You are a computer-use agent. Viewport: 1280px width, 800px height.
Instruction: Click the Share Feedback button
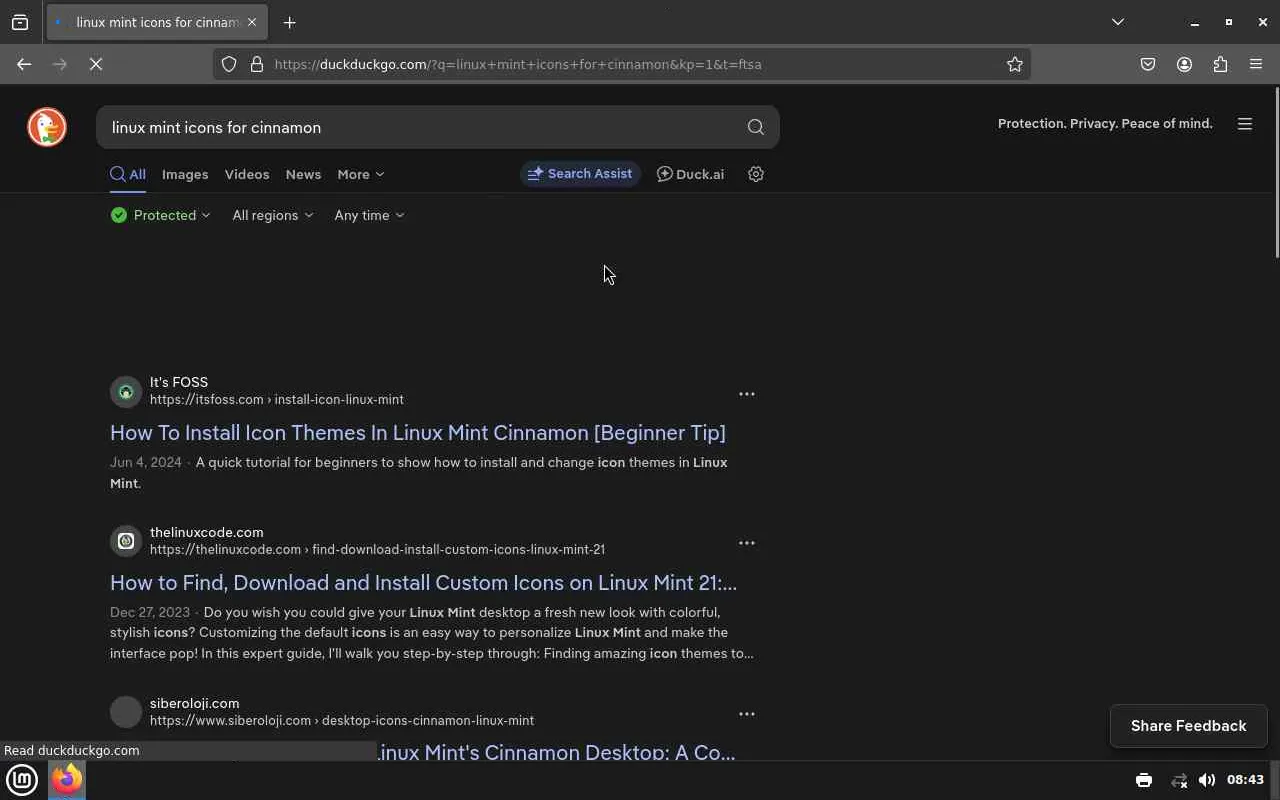[1189, 726]
